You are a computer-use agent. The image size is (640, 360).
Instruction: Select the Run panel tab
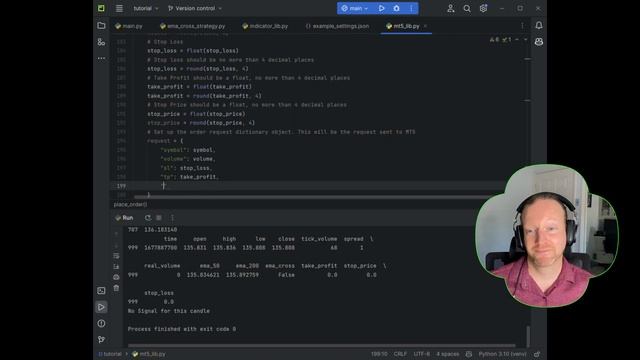tap(124, 218)
